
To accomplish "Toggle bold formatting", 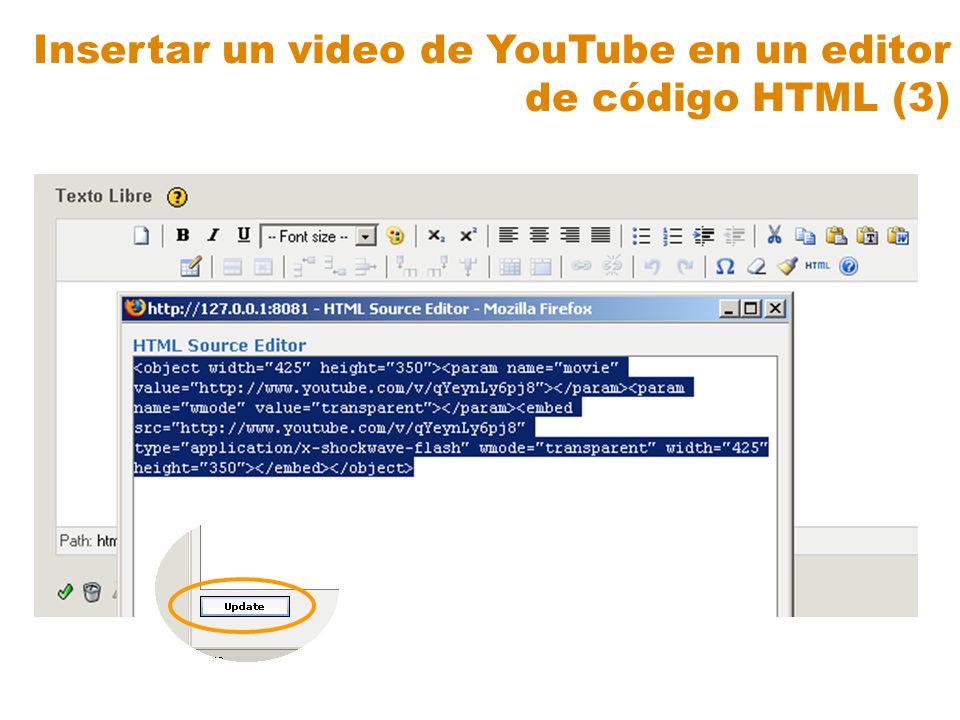I will click(182, 235).
